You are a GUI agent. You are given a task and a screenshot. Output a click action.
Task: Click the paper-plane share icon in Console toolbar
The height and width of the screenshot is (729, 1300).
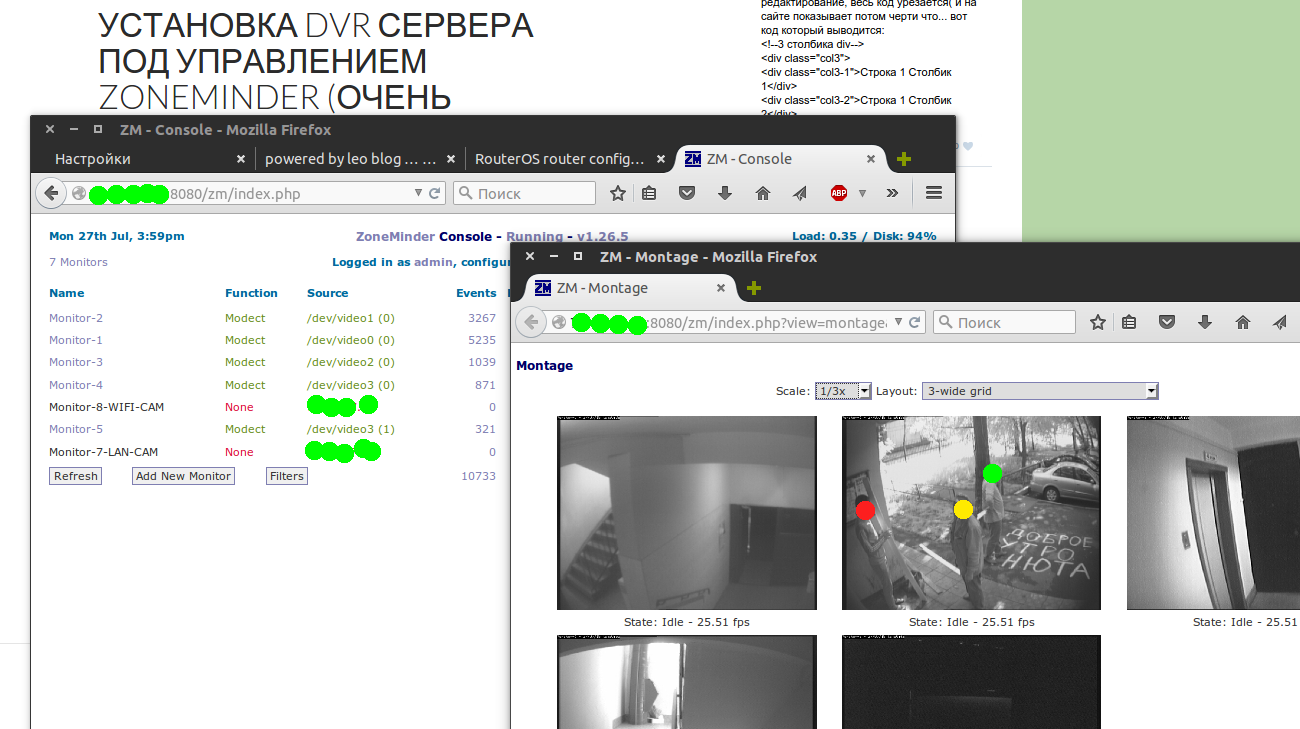tap(800, 193)
